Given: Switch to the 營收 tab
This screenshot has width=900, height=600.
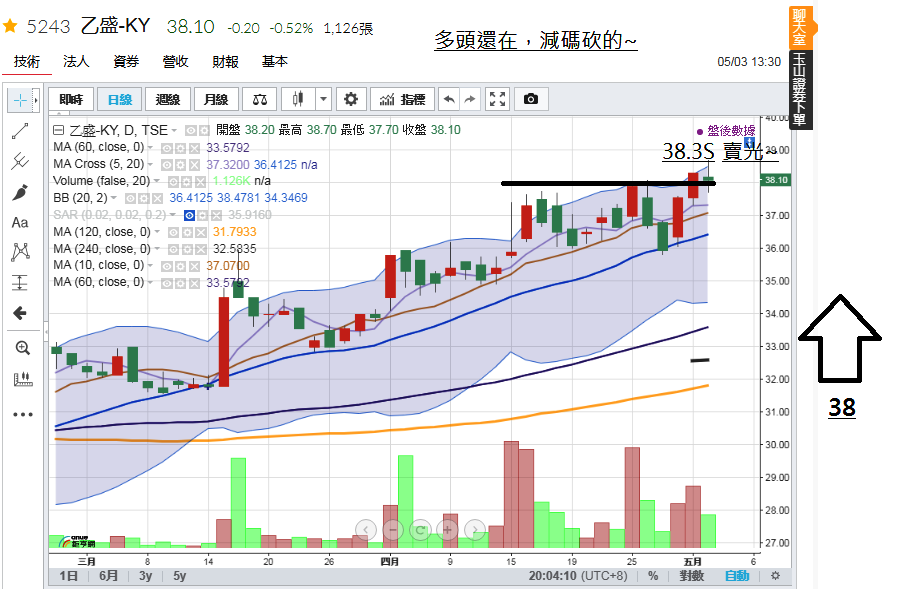Looking at the screenshot, I should (x=175, y=61).
